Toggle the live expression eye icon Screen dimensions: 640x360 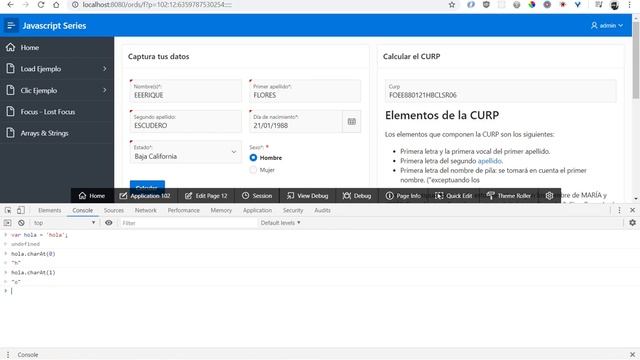click(109, 223)
